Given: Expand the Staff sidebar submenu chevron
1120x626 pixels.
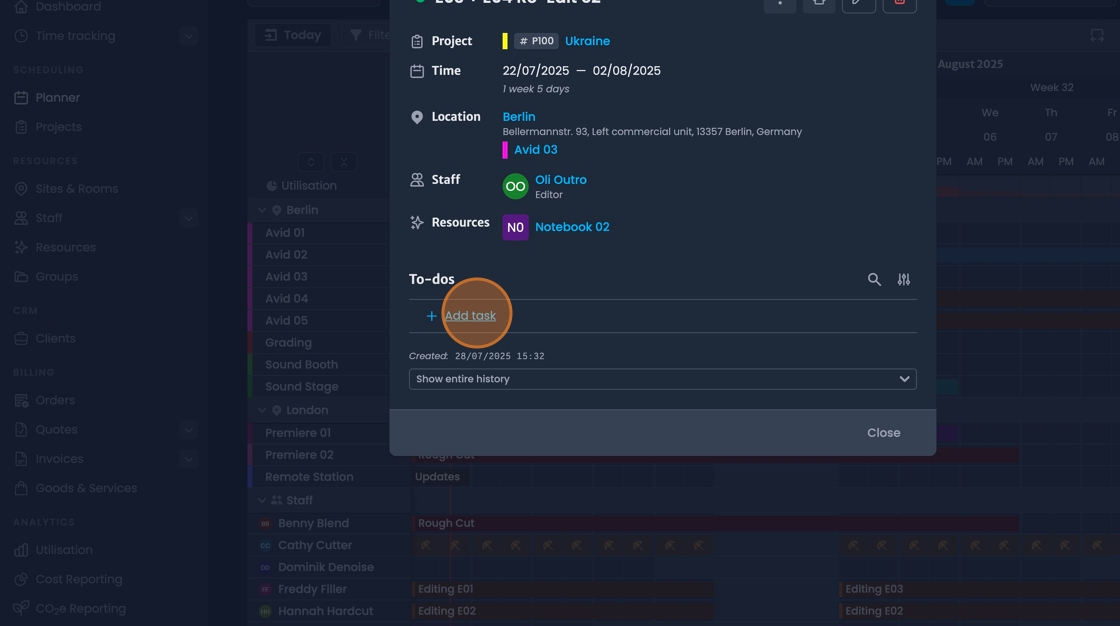Looking at the screenshot, I should point(190,217).
